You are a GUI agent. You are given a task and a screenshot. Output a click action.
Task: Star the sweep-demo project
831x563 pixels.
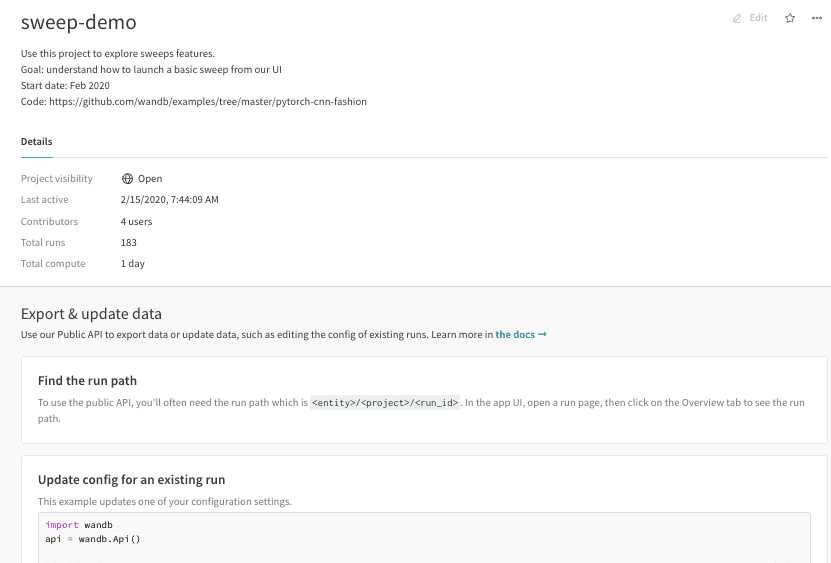tap(790, 18)
